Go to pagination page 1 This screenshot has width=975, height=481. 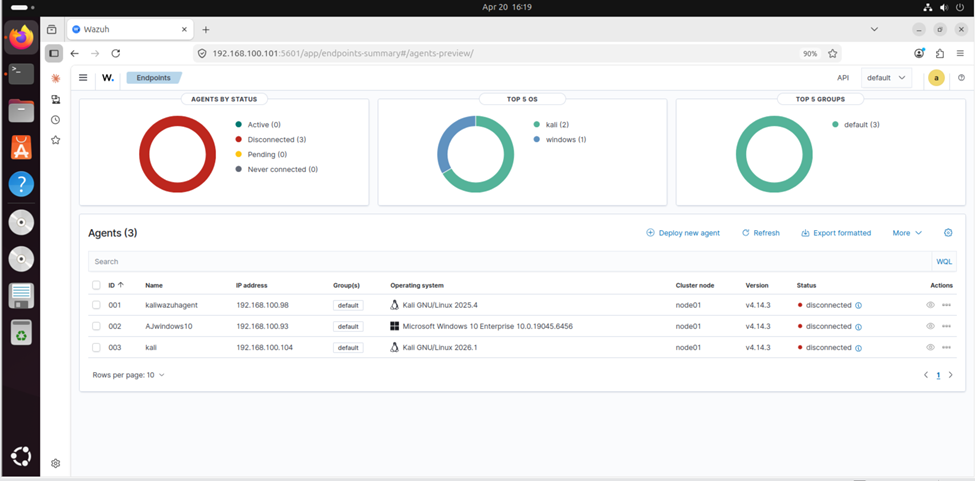(938, 375)
